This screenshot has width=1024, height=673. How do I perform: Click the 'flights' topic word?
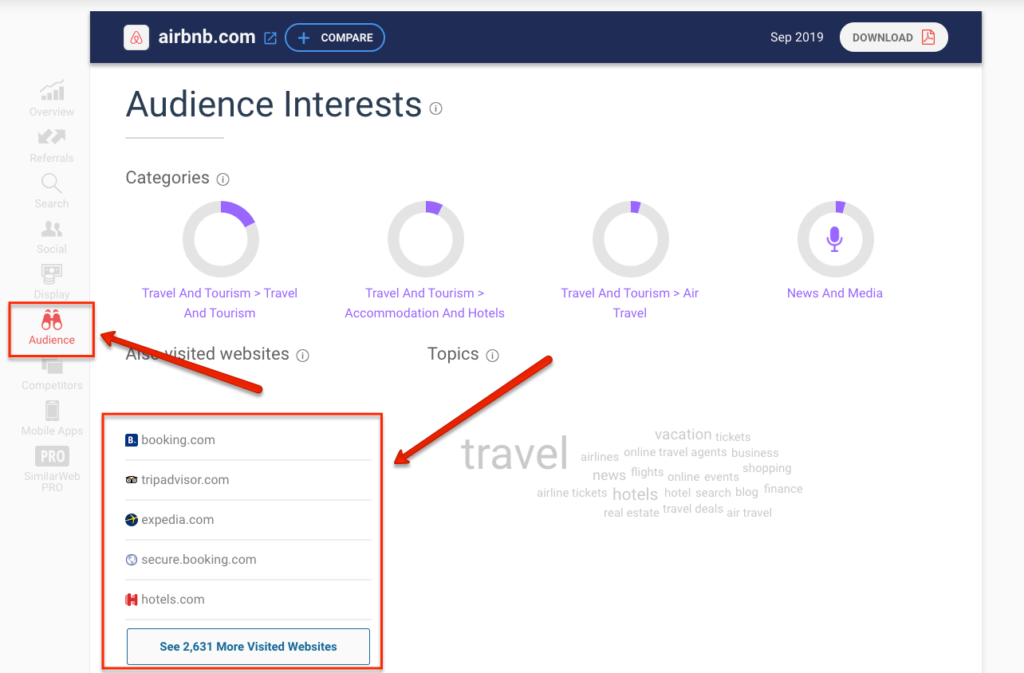647,472
